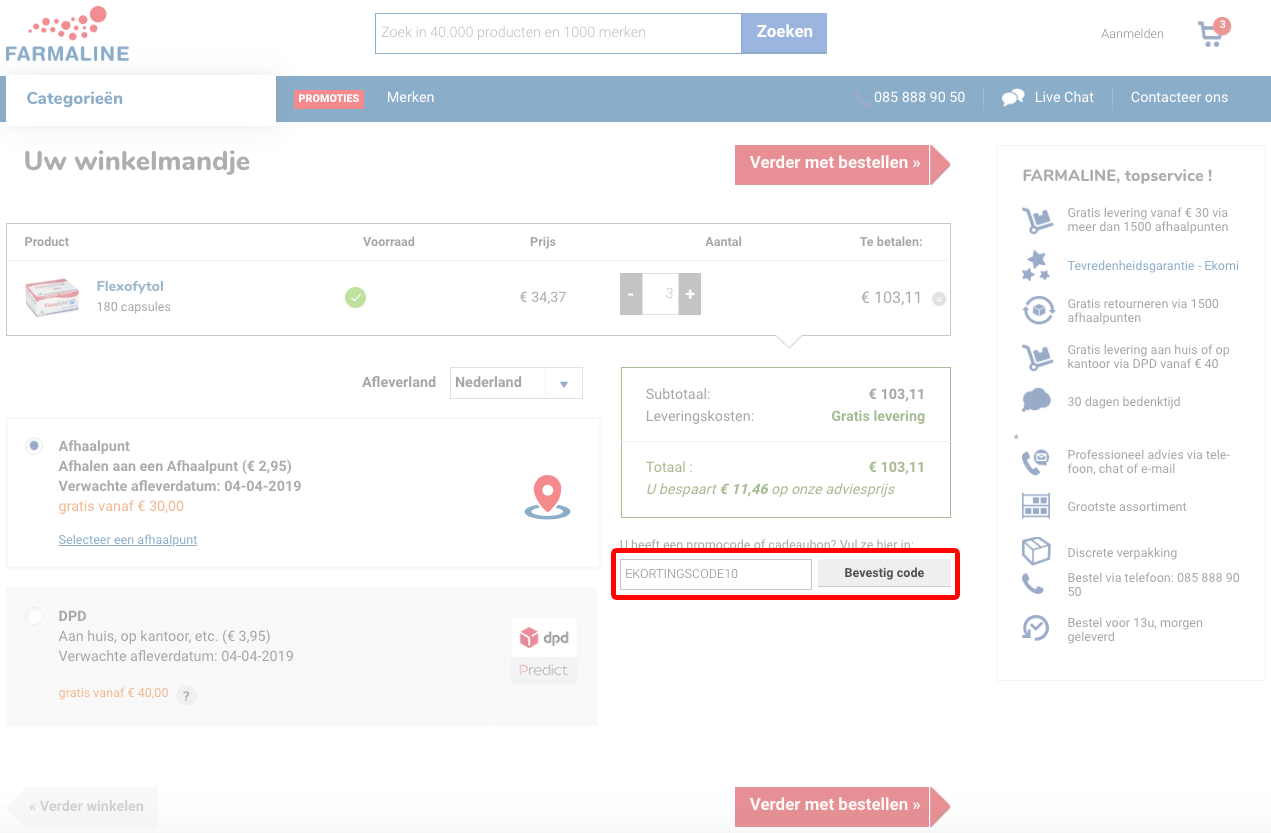This screenshot has width=1271, height=833.
Task: Click the professional advice phone-mail icon
Action: (x=1036, y=462)
